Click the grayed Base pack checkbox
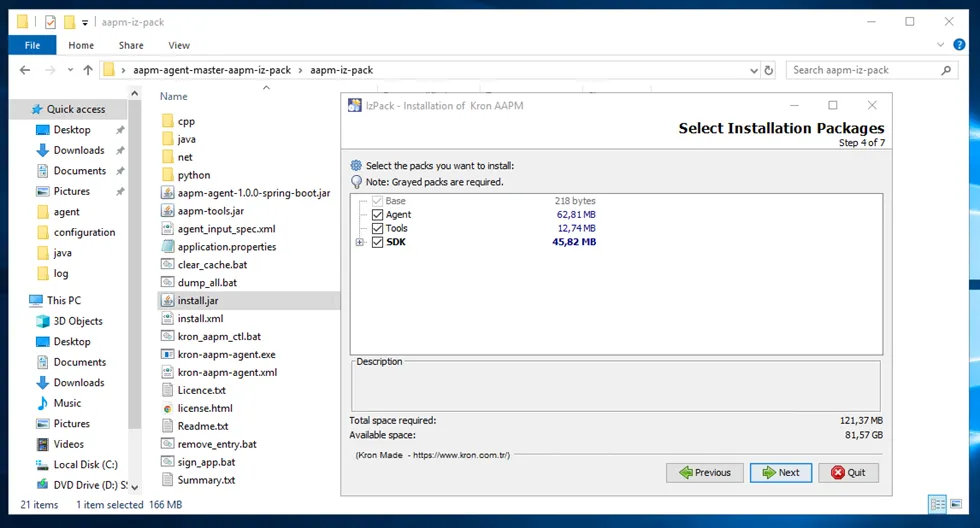Screen dimensions: 980x528 (377, 201)
